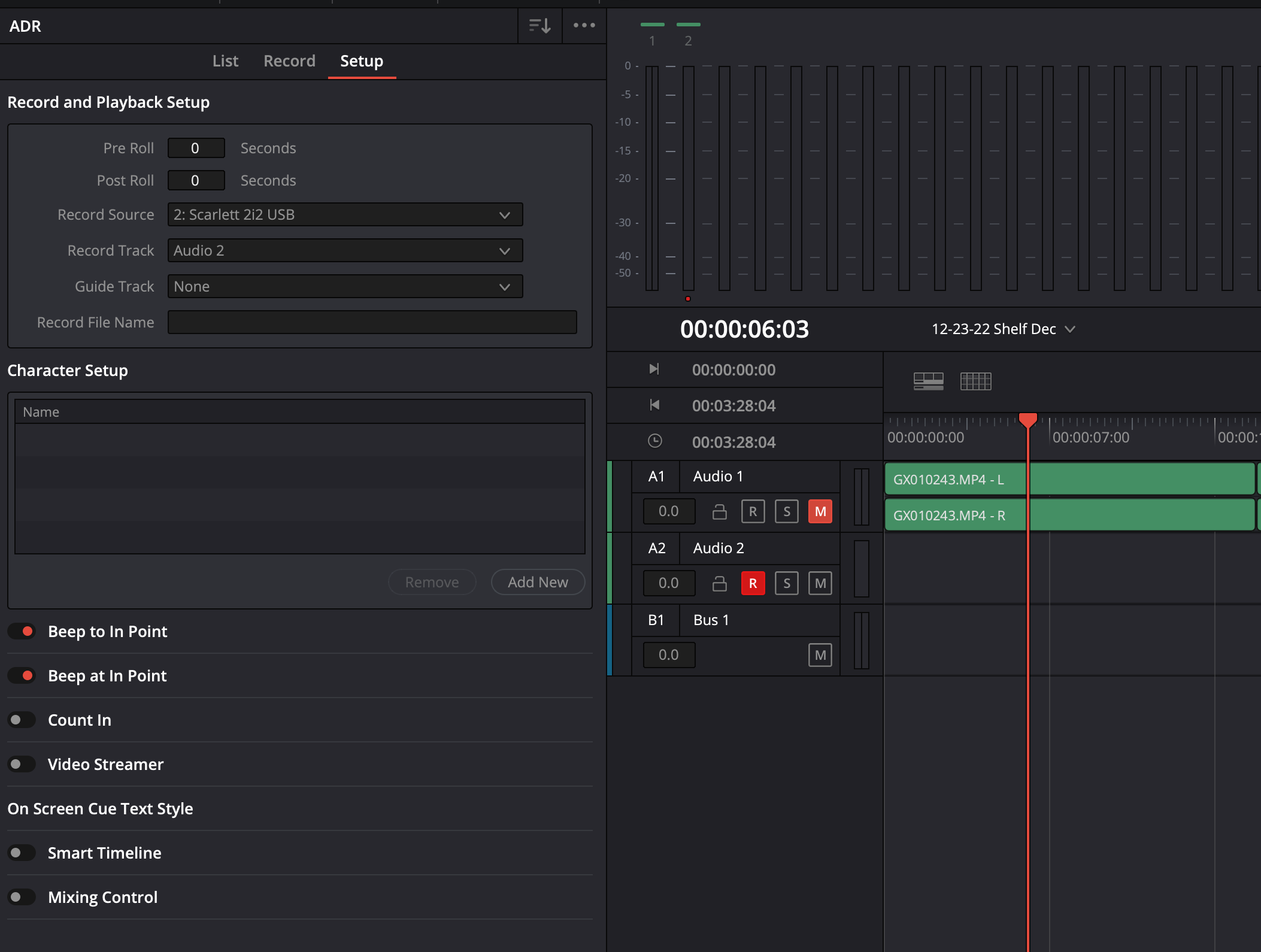The image size is (1261, 952).
Task: Solo the Audio 2 track
Action: [786, 583]
